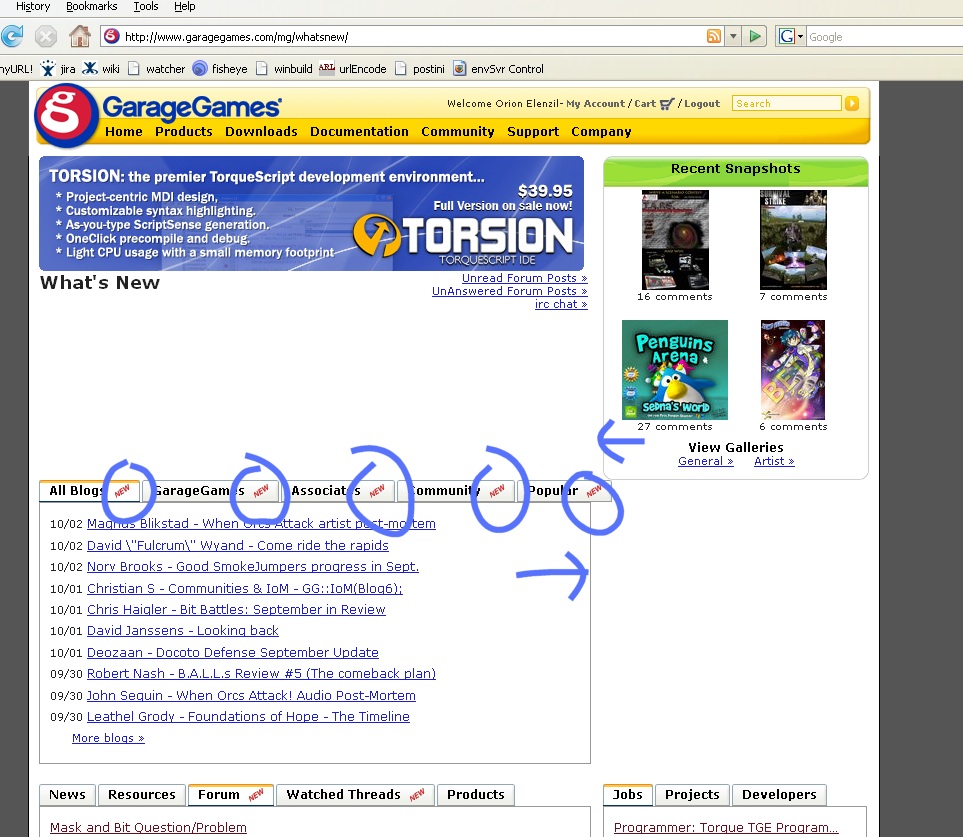Click the yellow site search submit arrow
The image size is (963, 837).
[852, 103]
